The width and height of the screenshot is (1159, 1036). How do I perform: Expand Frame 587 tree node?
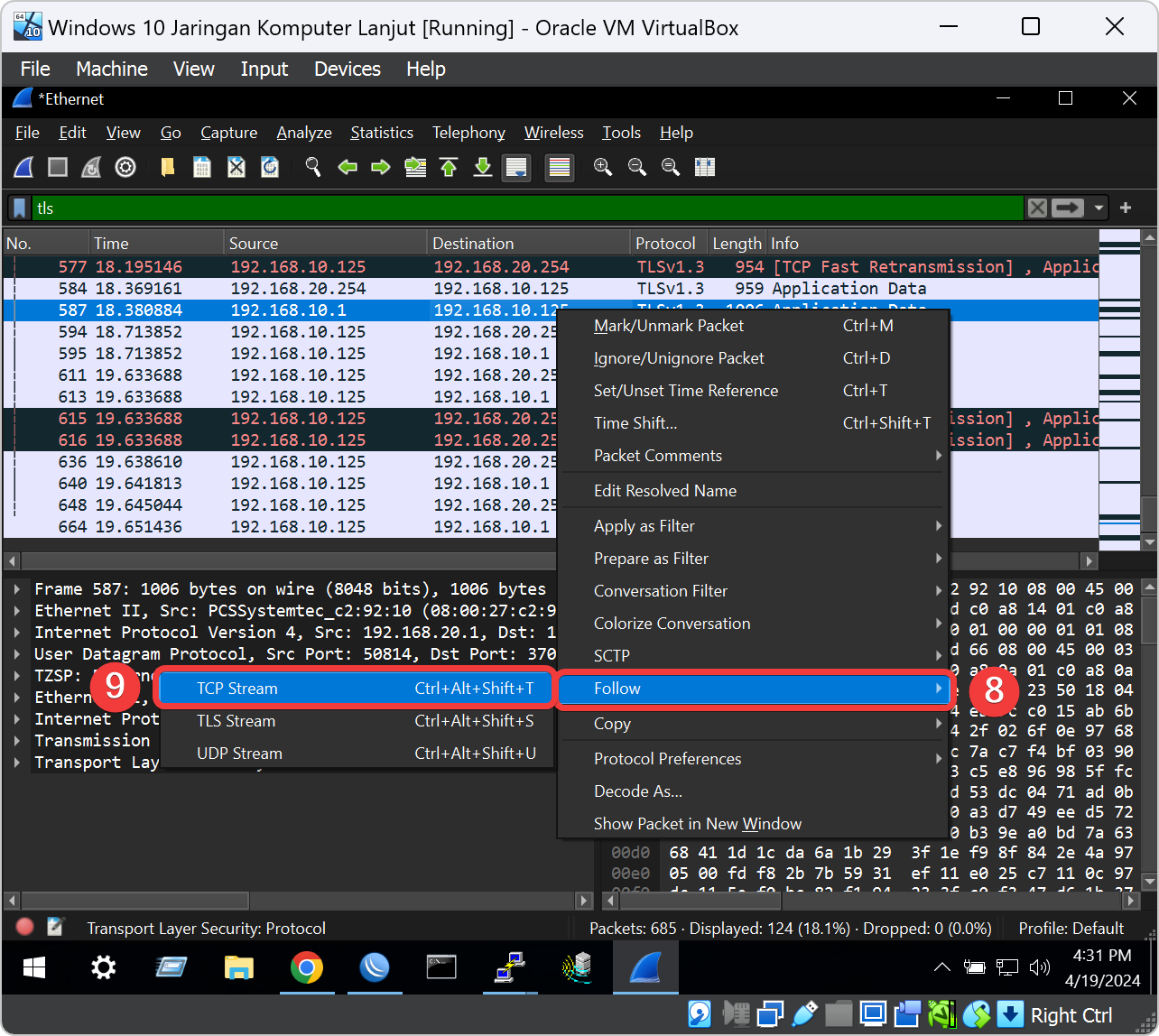pos(17,589)
